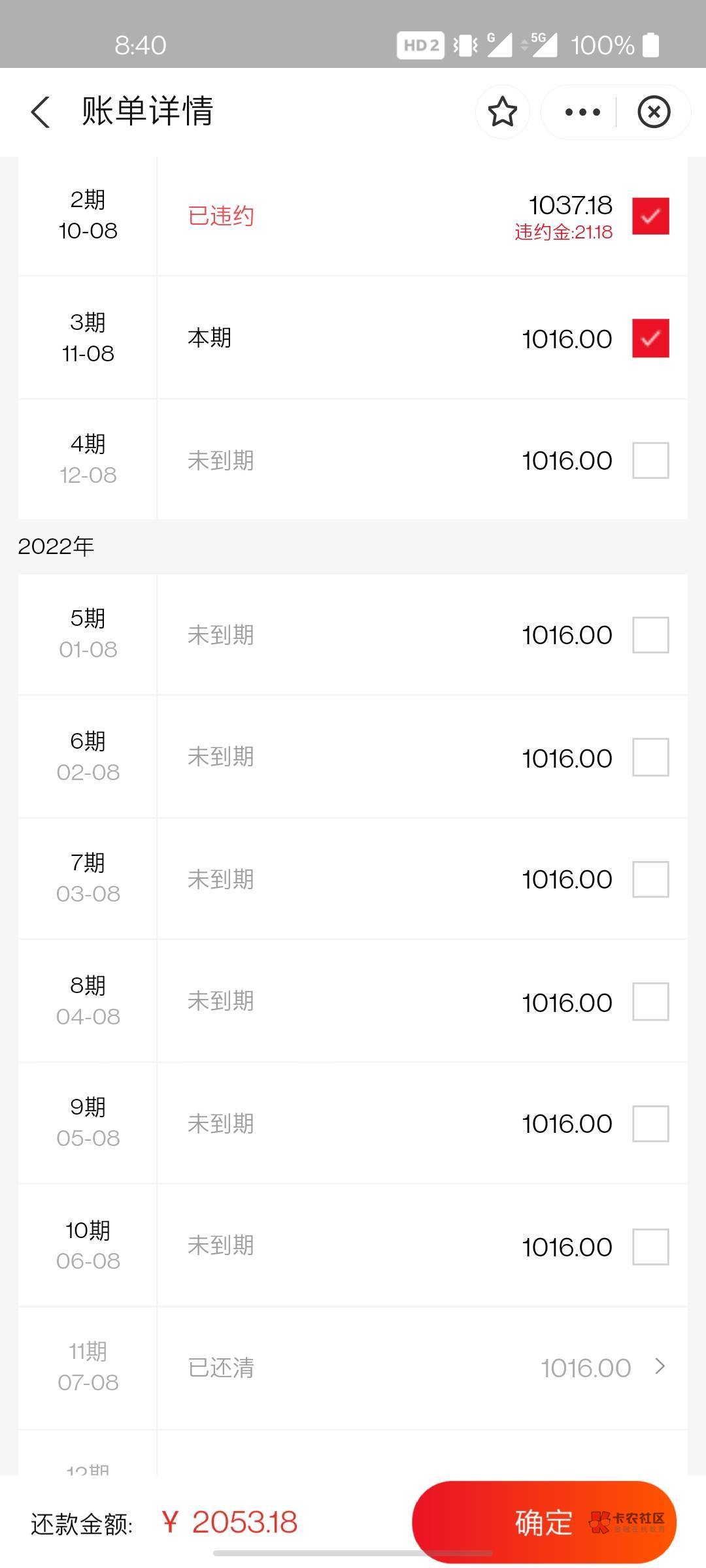Tick the 10期 06-08 installment checkbox
This screenshot has height=1568, width=706.
click(650, 1247)
